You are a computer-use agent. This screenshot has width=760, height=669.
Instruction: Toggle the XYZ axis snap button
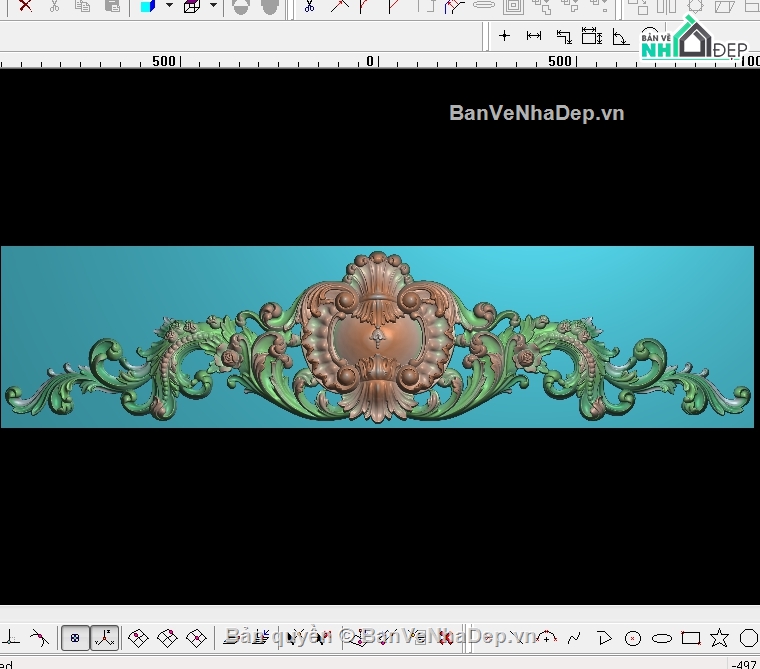click(x=104, y=638)
